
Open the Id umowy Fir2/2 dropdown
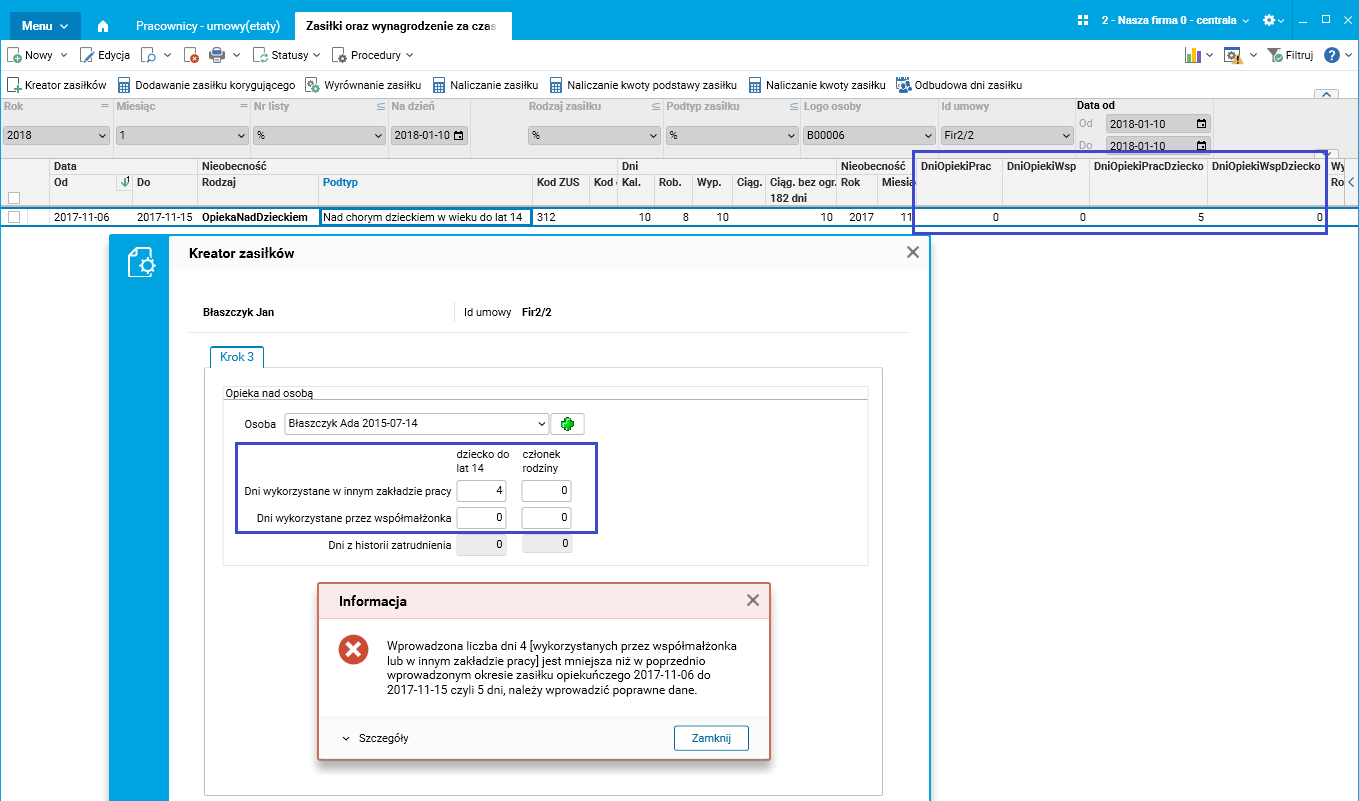click(1006, 135)
